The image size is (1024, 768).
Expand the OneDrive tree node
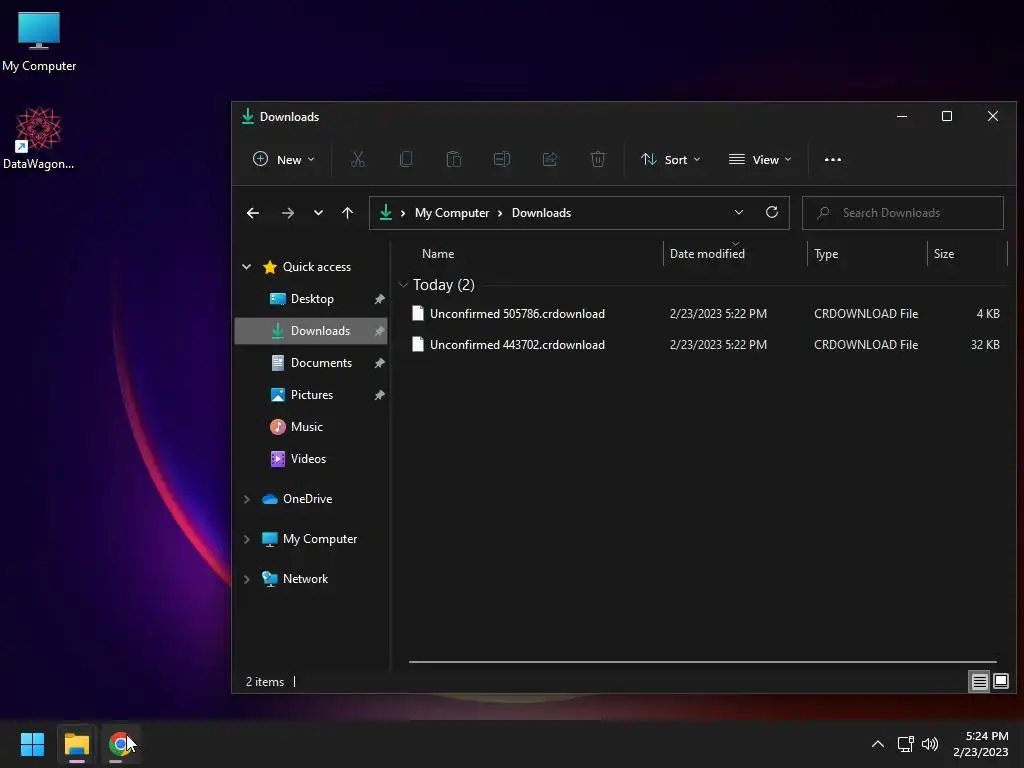[247, 499]
